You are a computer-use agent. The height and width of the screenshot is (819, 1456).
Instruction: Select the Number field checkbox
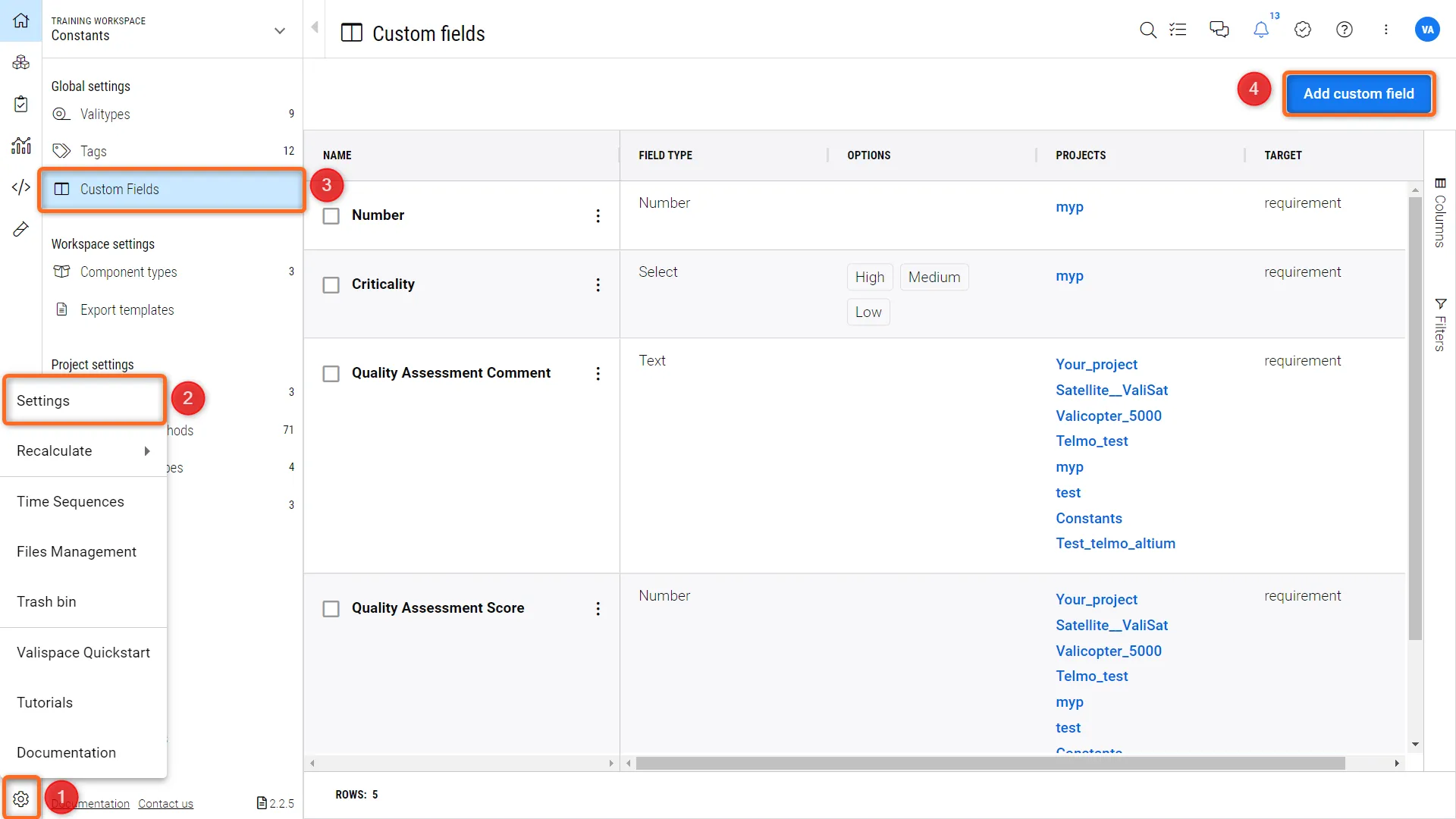(x=331, y=216)
